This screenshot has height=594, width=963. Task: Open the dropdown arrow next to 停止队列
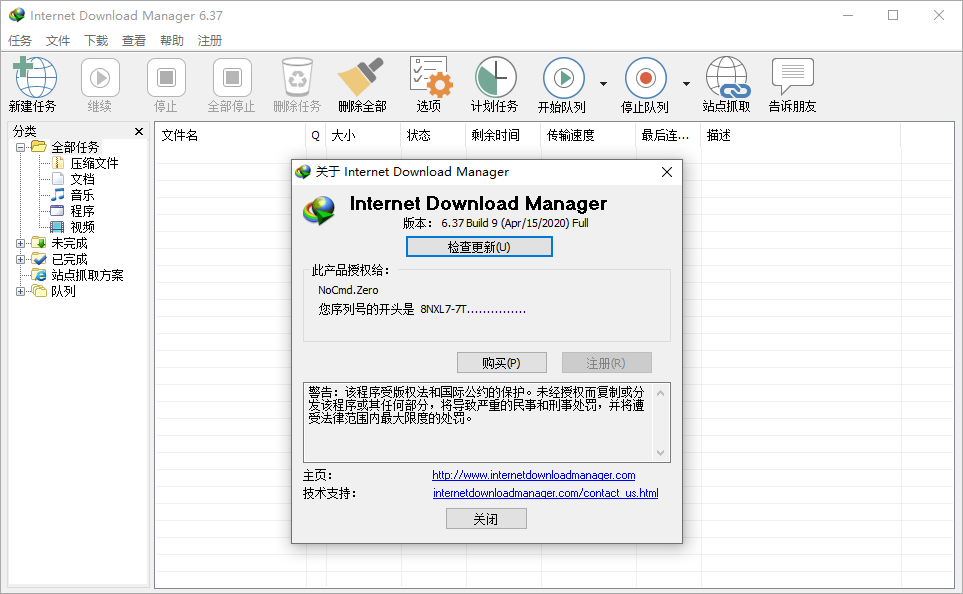[x=686, y=84]
